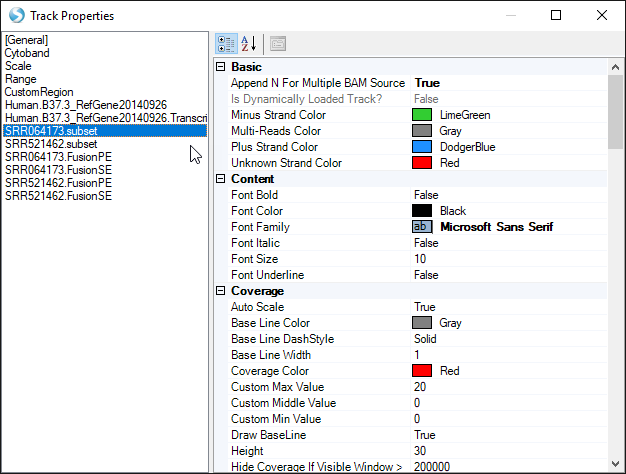The width and height of the screenshot is (626, 474).
Task: Click Font Italic value False
Action: pos(509,243)
